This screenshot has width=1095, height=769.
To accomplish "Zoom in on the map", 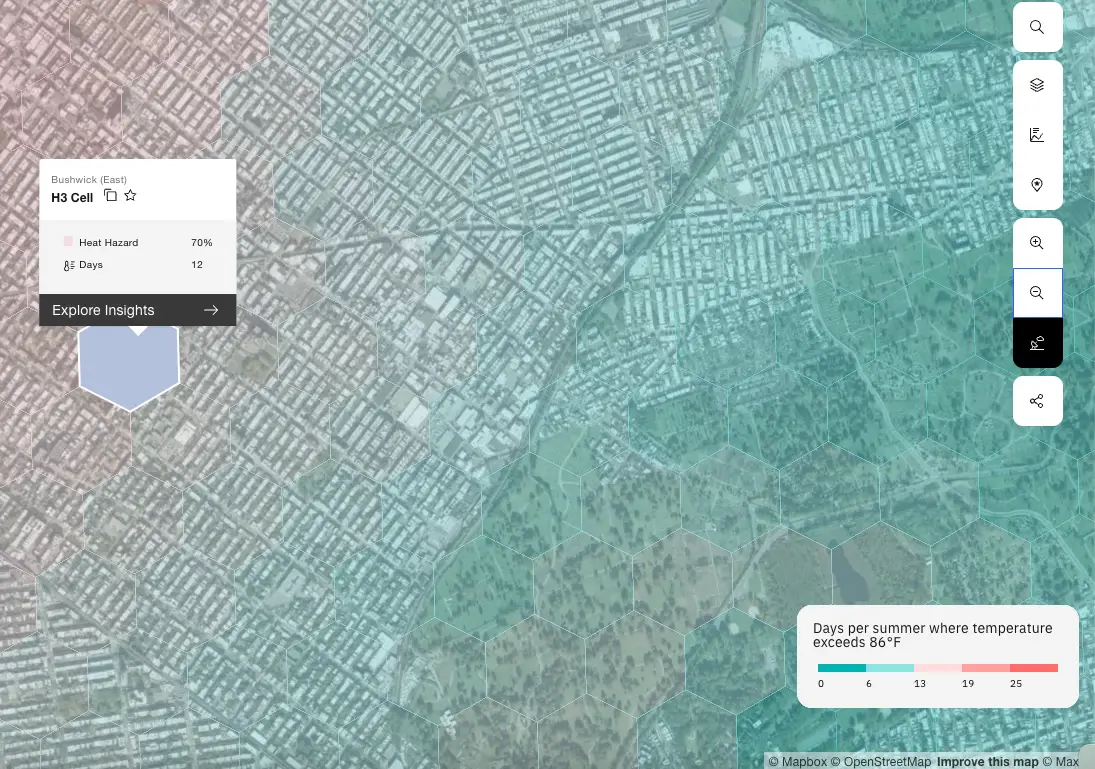I will [1037, 243].
